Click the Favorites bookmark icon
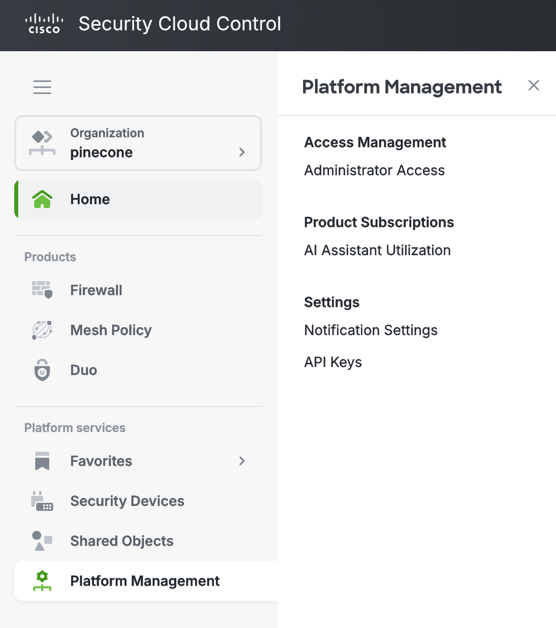Image resolution: width=556 pixels, height=628 pixels. coord(42,461)
